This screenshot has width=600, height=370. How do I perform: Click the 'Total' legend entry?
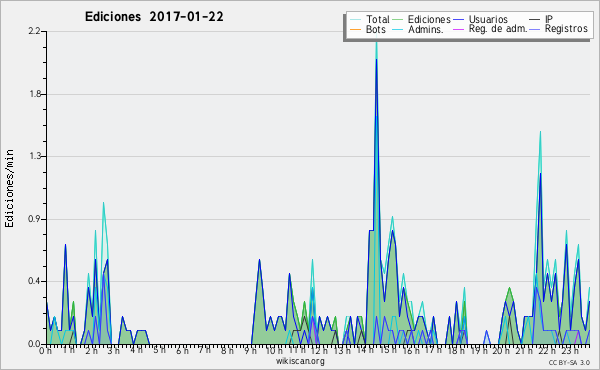(370, 19)
